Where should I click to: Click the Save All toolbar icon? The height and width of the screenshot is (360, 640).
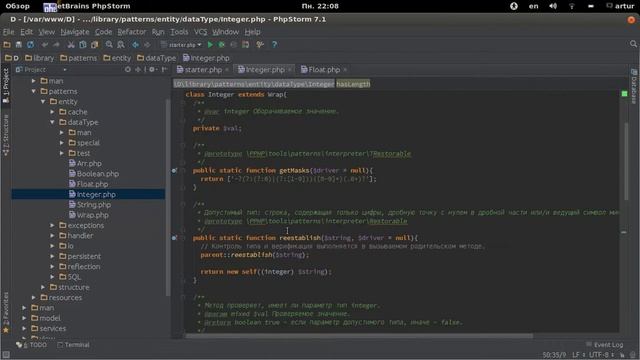click(19, 45)
